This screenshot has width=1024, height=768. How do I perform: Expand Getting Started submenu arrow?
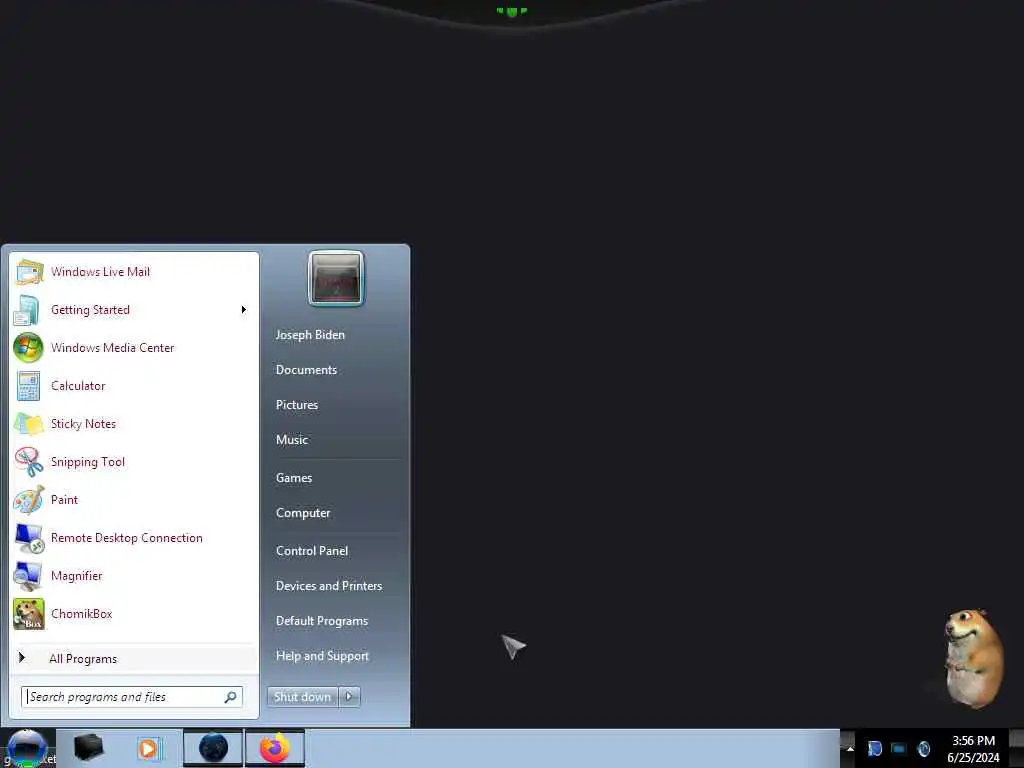244,310
